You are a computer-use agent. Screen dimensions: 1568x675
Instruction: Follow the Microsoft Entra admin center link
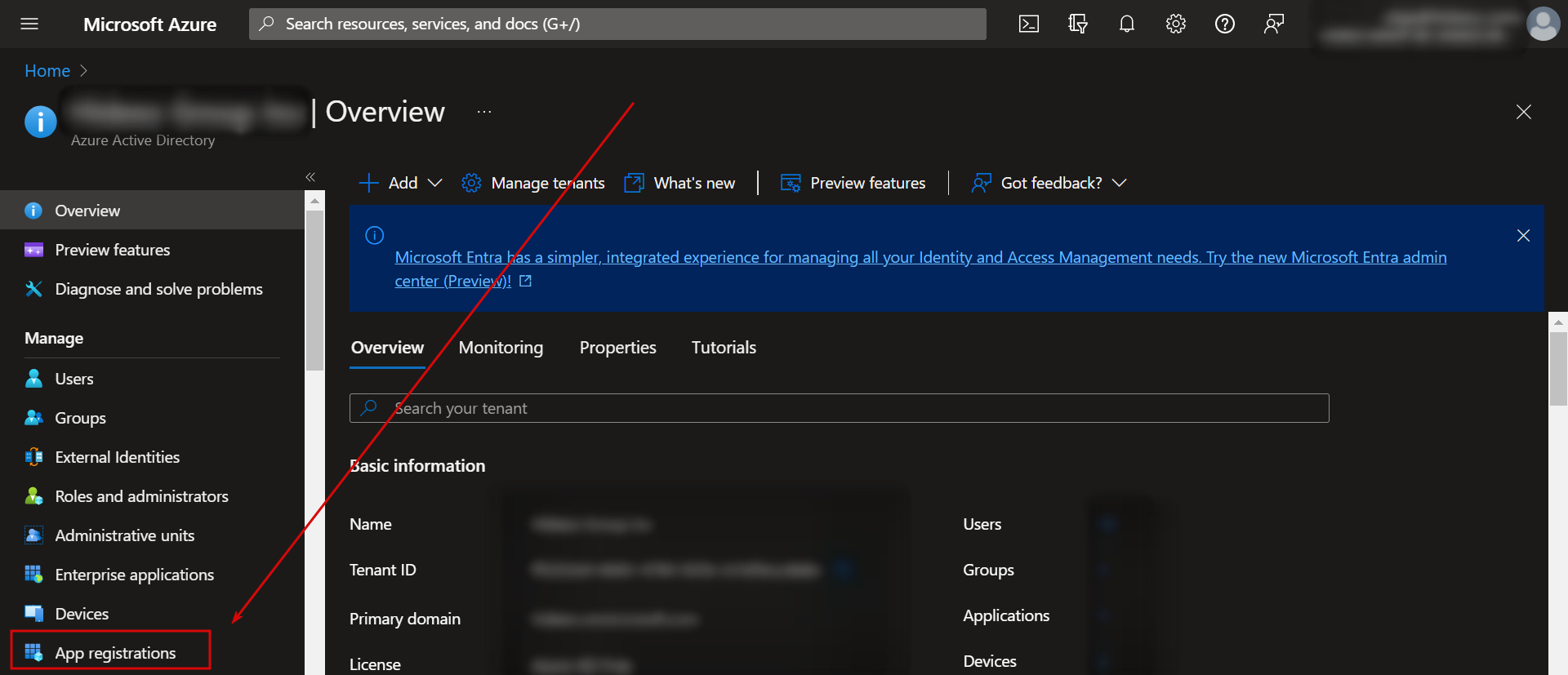coord(920,258)
